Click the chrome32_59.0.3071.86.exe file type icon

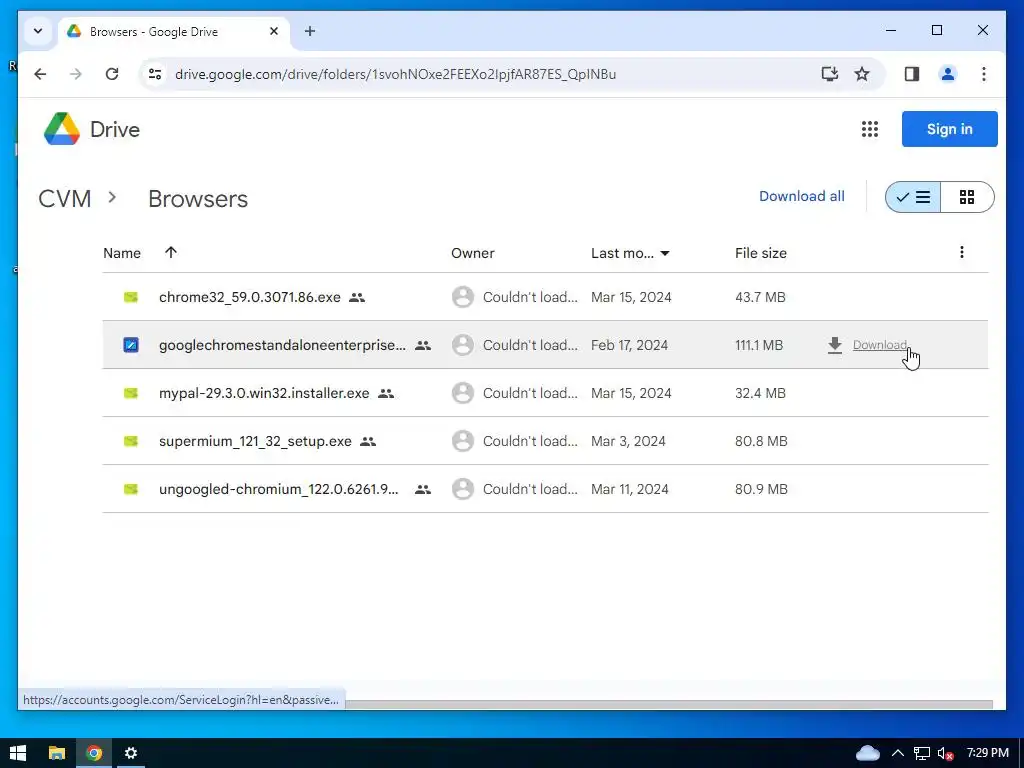click(x=131, y=297)
